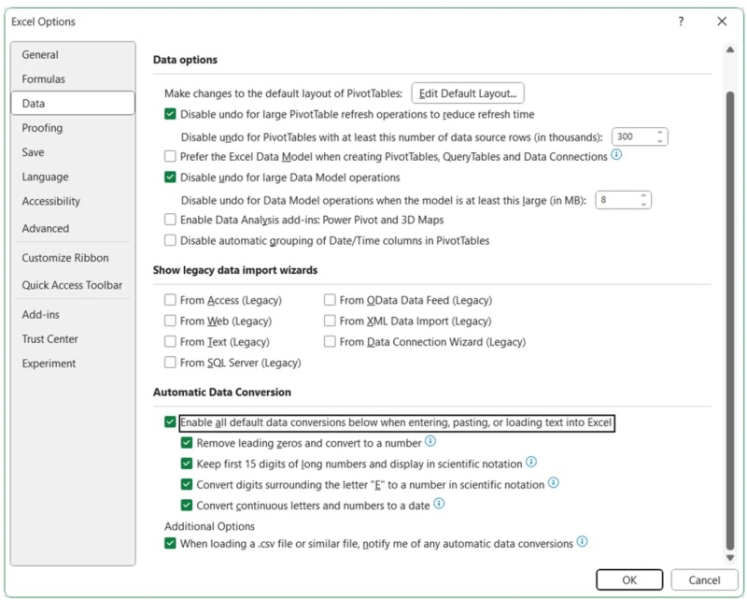Open the General options category
747x600 pixels.
pyautogui.click(x=72, y=54)
